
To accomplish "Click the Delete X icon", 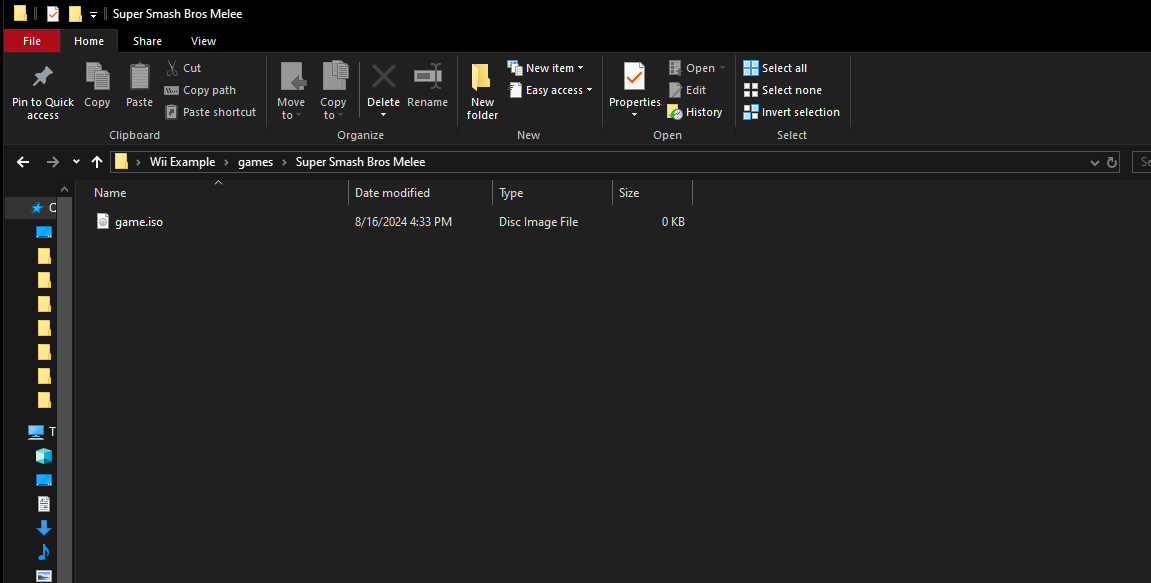I will [383, 76].
